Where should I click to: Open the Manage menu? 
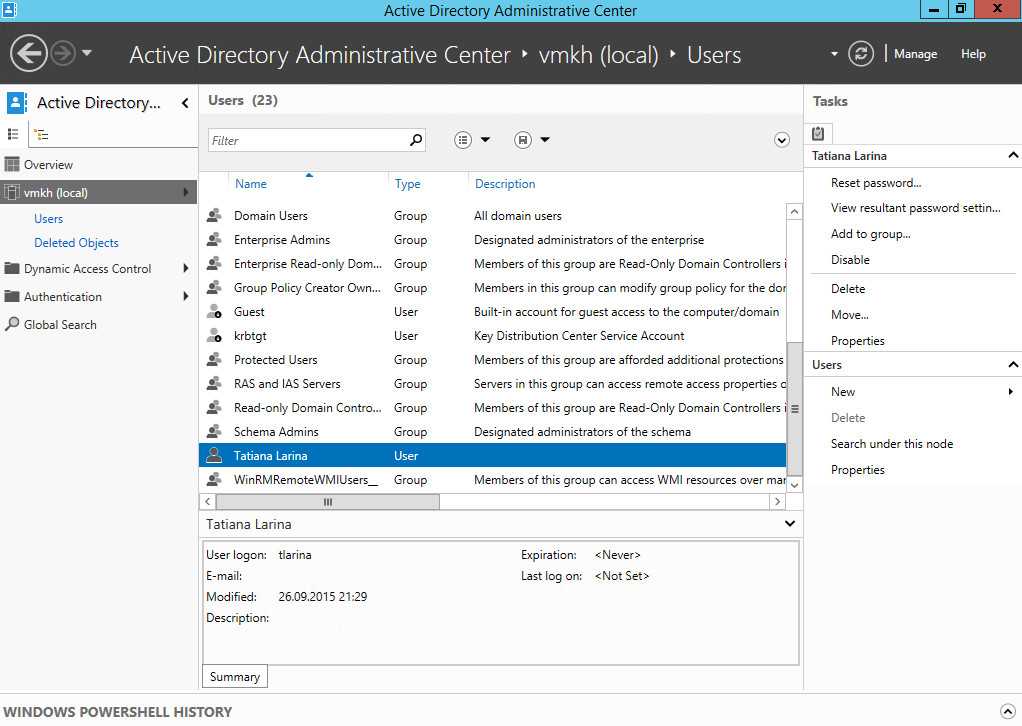915,54
